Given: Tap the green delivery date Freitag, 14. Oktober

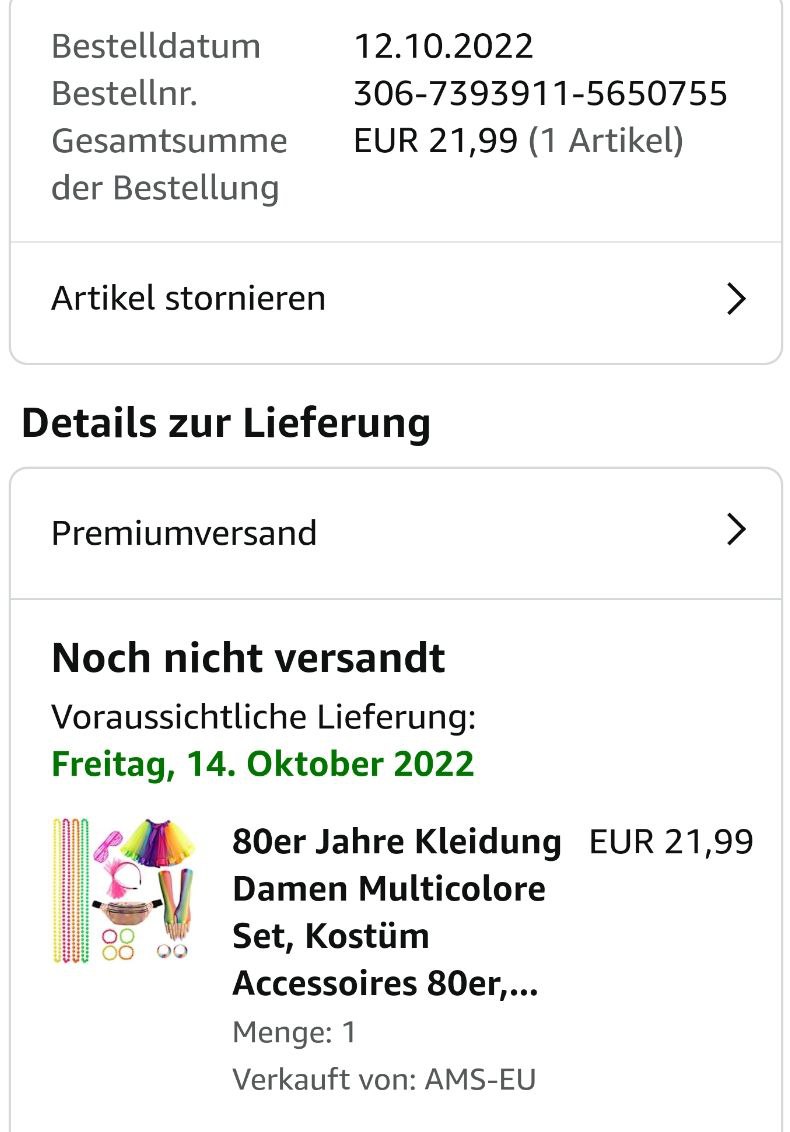Looking at the screenshot, I should (262, 764).
